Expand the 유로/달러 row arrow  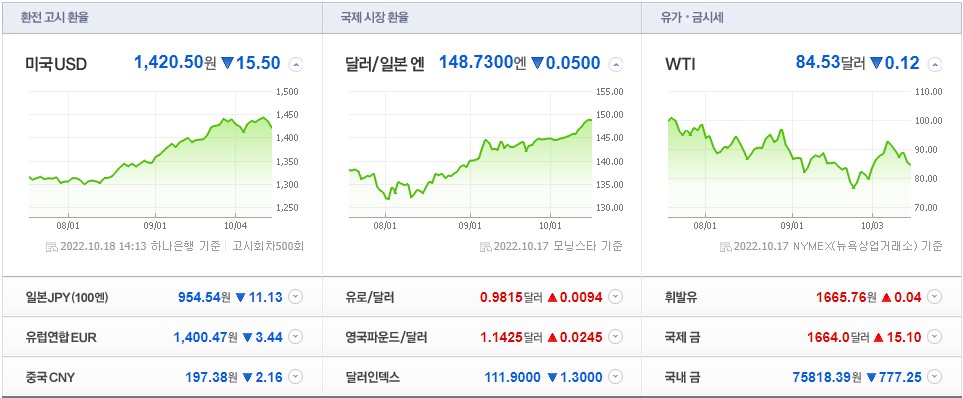615,297
